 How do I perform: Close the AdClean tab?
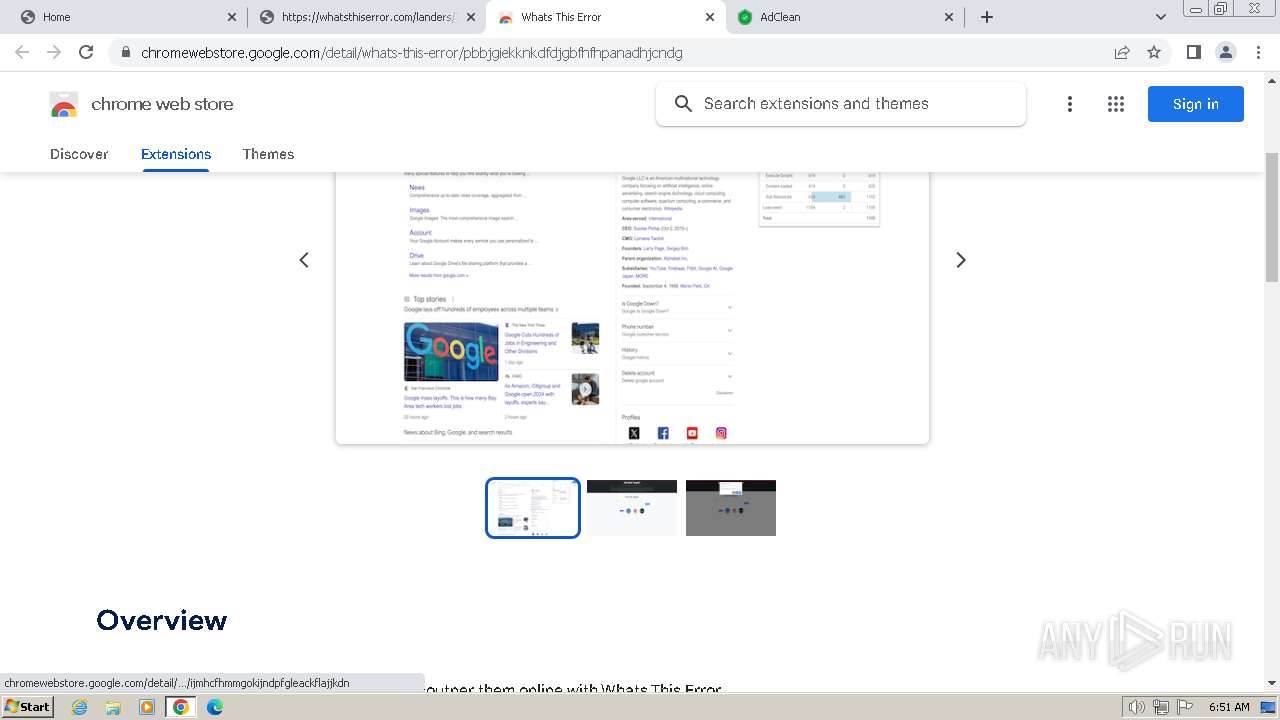[x=949, y=17]
